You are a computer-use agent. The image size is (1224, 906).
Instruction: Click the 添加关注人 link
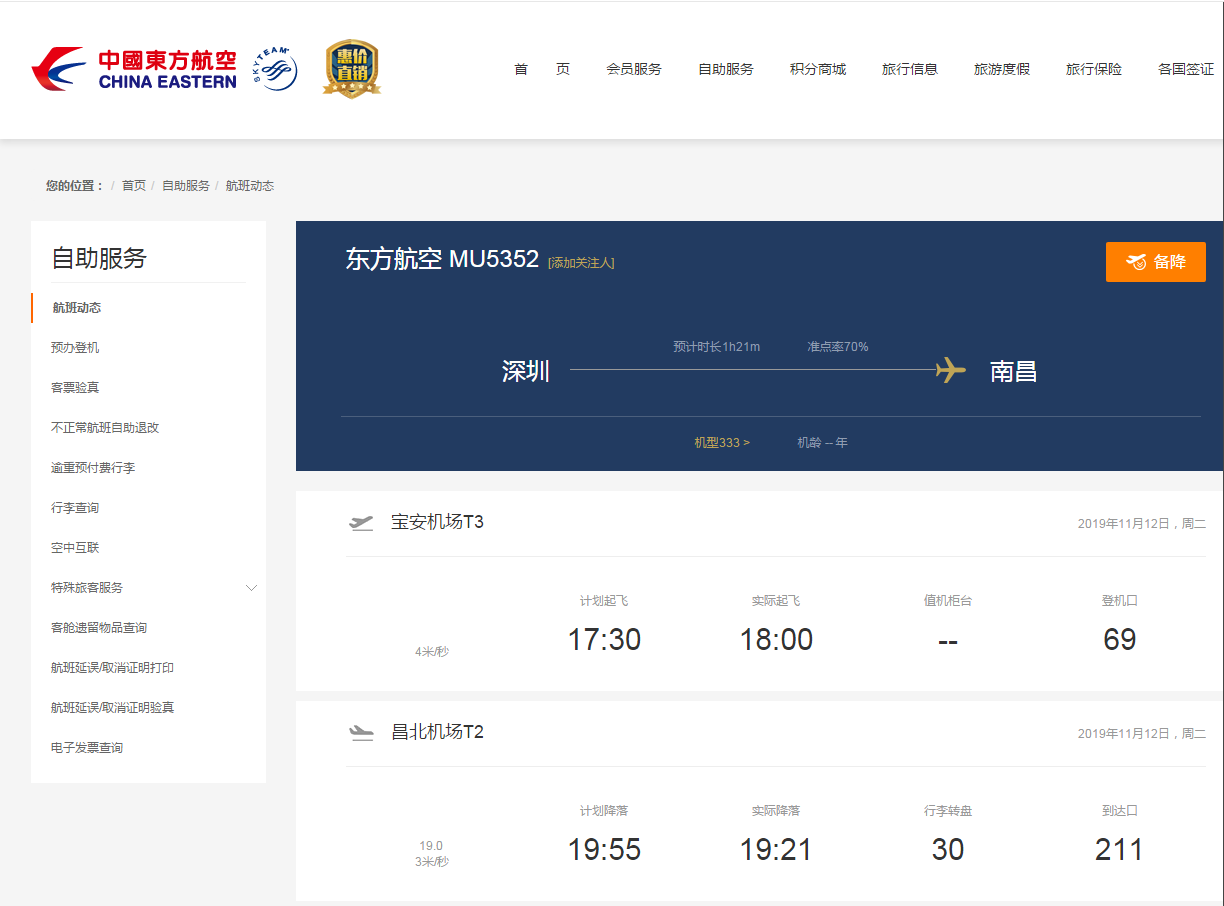tap(581, 263)
